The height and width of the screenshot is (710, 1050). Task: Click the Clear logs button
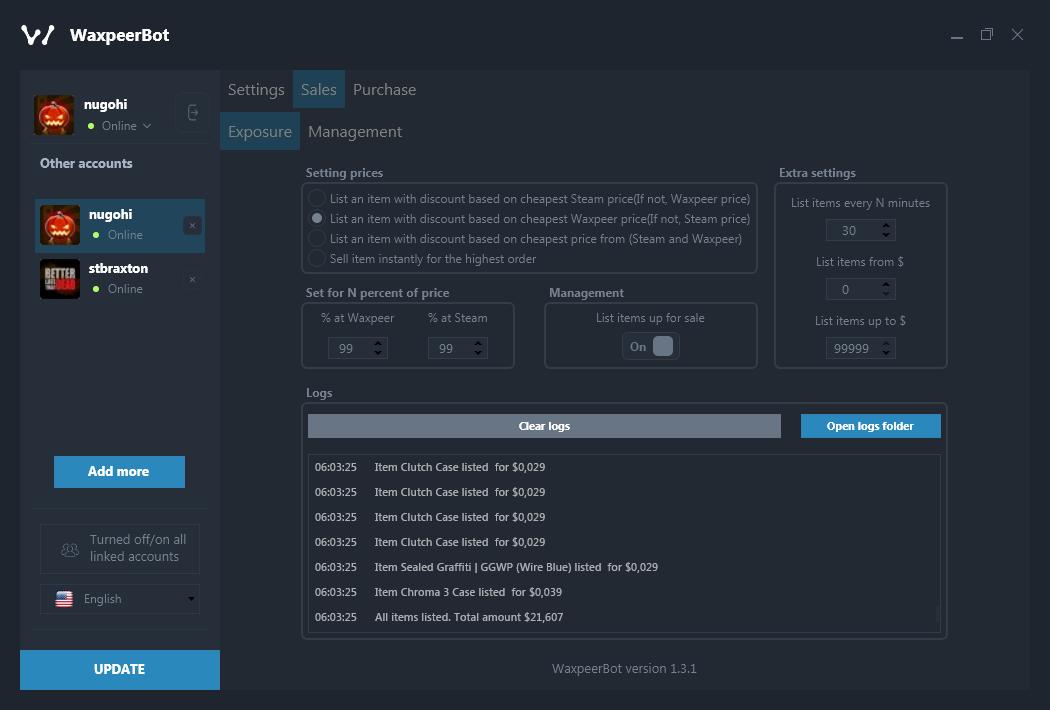(x=544, y=426)
